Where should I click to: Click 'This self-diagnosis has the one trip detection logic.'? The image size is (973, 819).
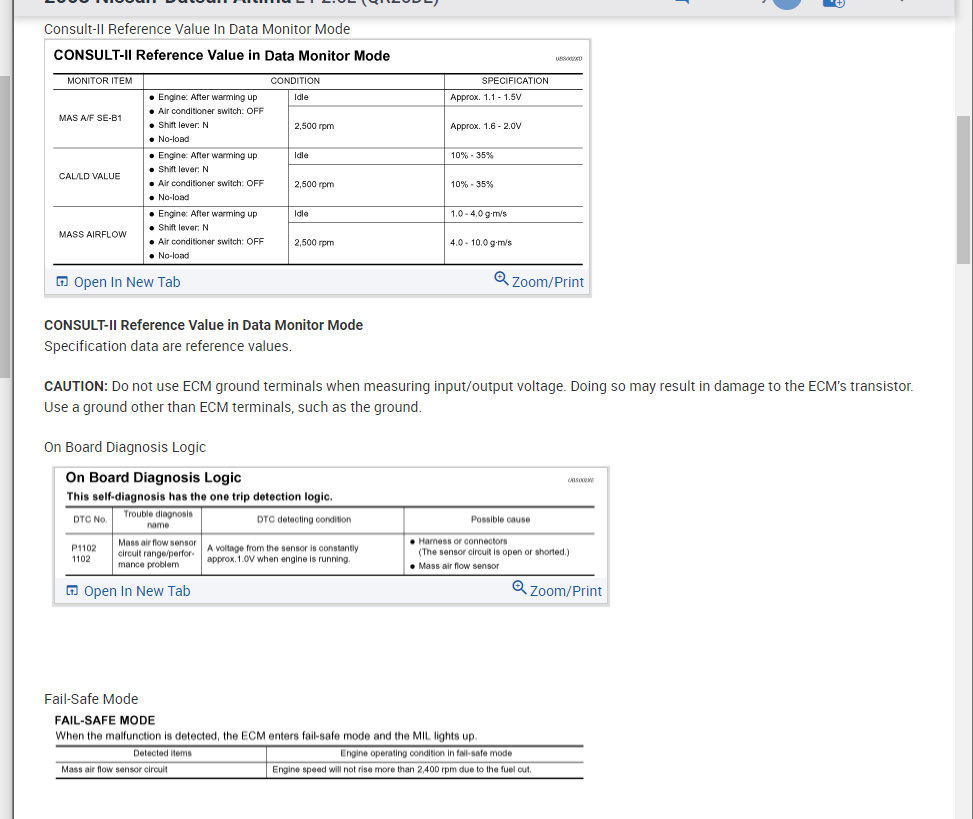click(x=199, y=496)
